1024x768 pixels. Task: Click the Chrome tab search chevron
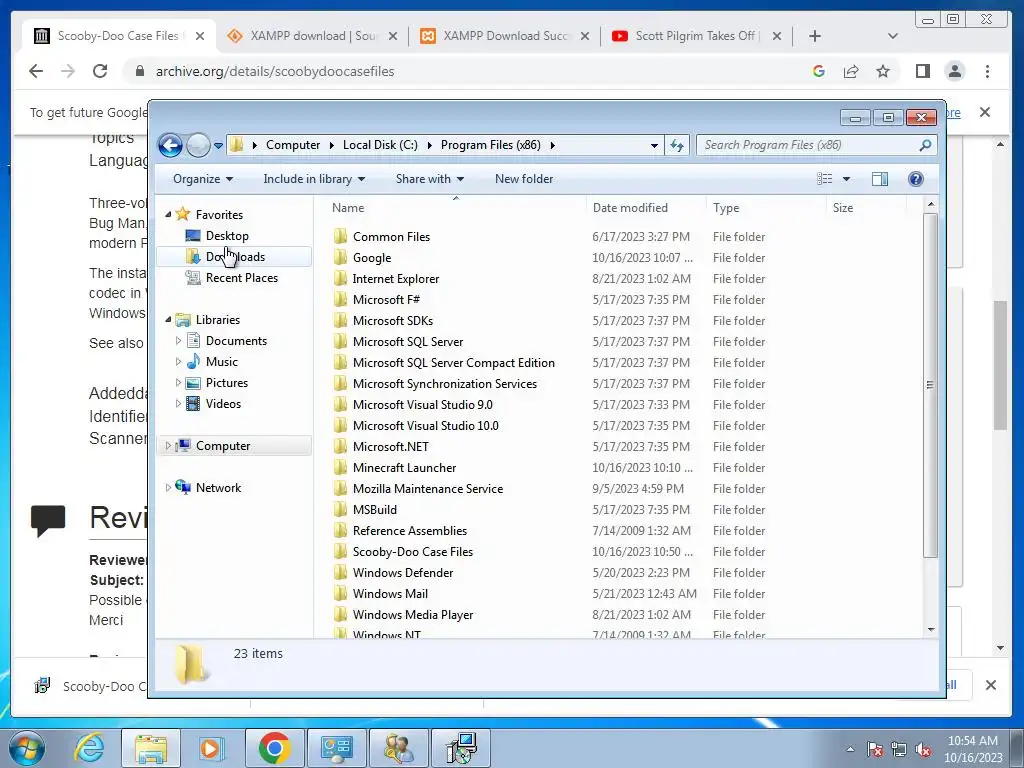point(893,36)
